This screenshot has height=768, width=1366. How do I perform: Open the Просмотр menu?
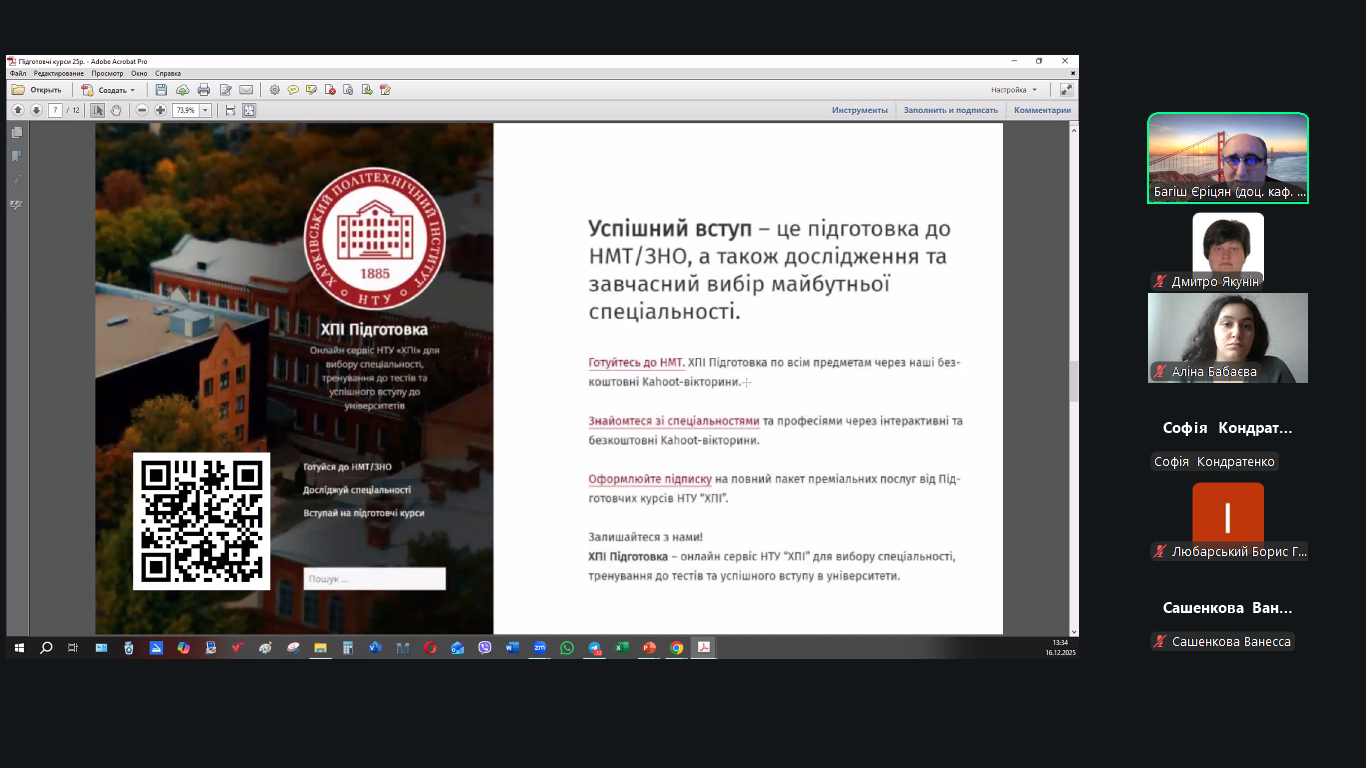tap(107, 73)
